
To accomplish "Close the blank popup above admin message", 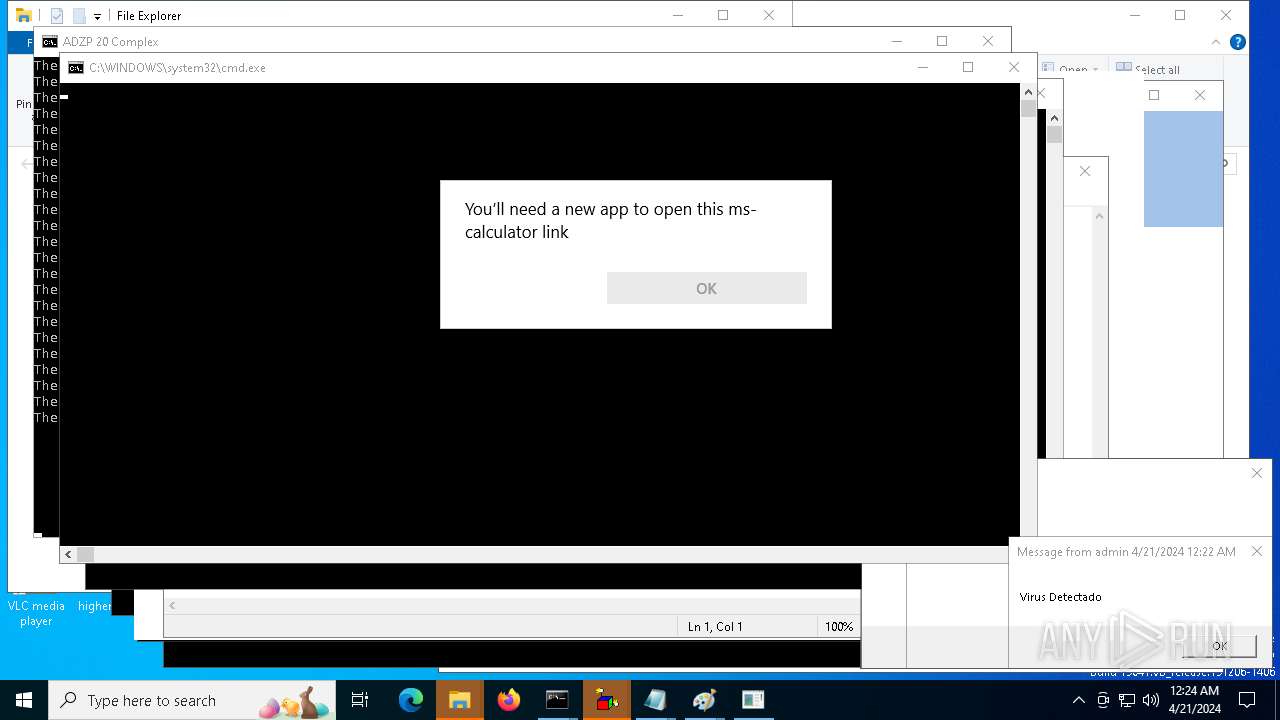I will [1257, 473].
